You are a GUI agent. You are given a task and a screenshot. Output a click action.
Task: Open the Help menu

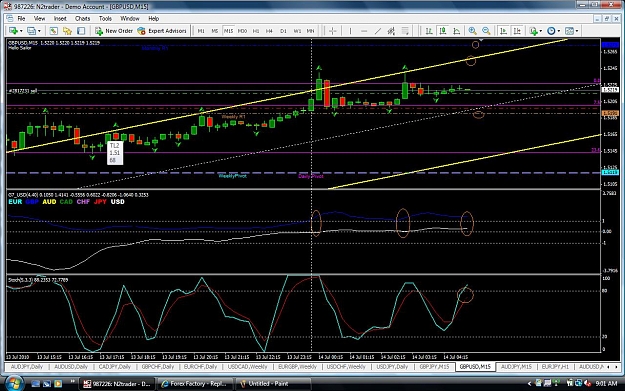coord(153,18)
